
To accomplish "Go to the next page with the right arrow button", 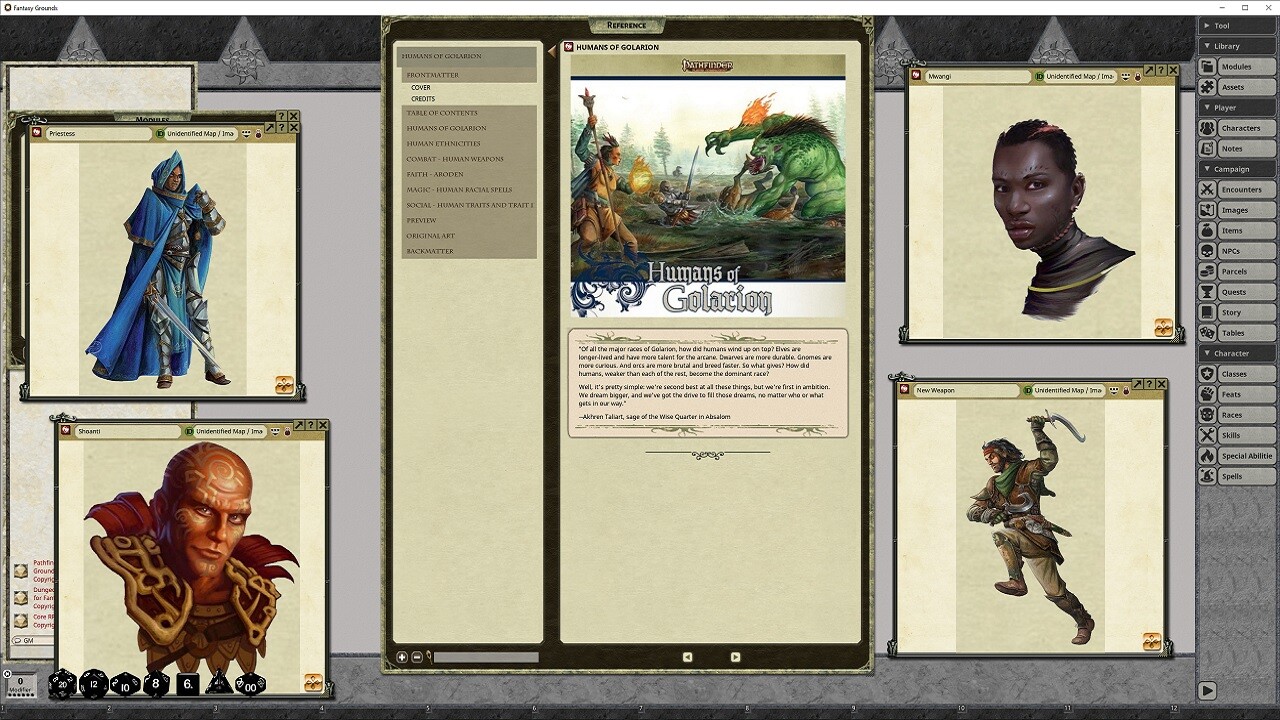I will pos(735,657).
